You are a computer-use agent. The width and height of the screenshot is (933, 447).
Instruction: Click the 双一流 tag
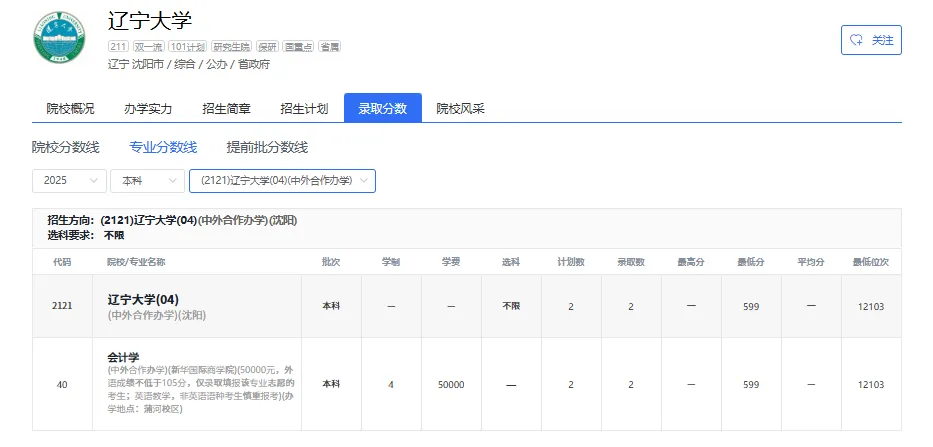pyautogui.click(x=149, y=46)
